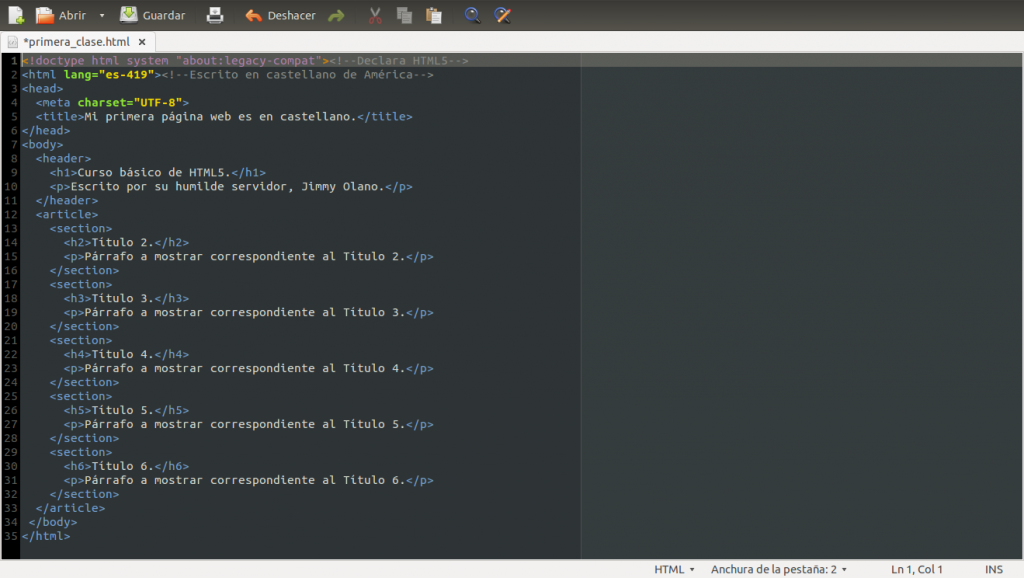Close the primera_clase.html tab
Viewport: 1024px width, 578px height.
point(142,42)
